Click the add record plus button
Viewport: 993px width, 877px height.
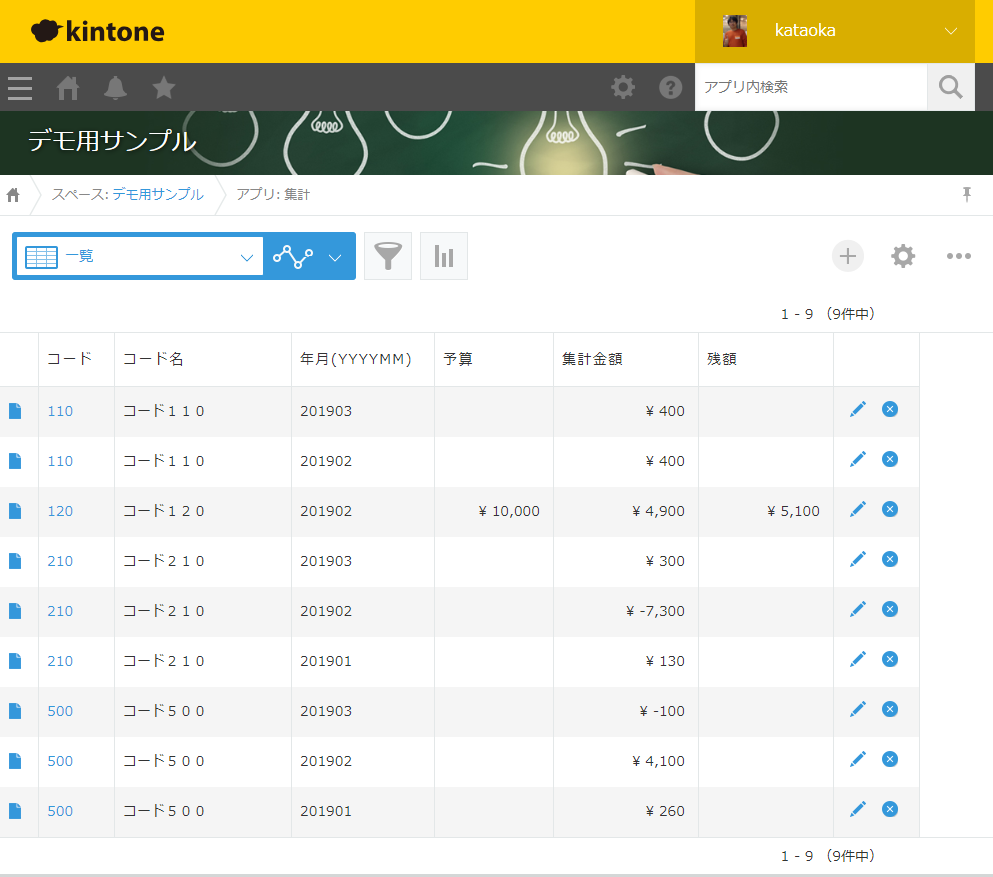(847, 256)
